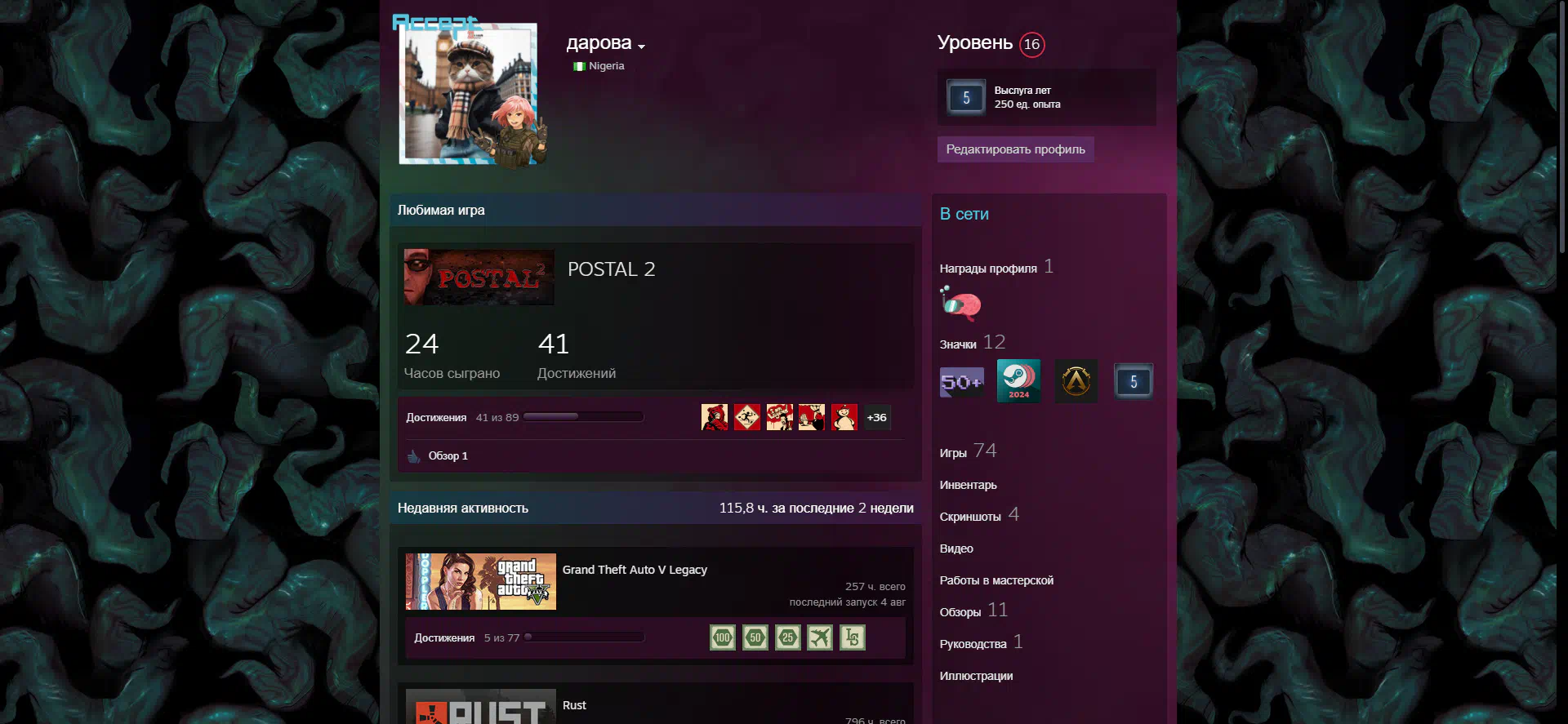Click the Выслуга лет 5 badge icon
This screenshot has width=1568, height=724.
pyautogui.click(x=966, y=98)
